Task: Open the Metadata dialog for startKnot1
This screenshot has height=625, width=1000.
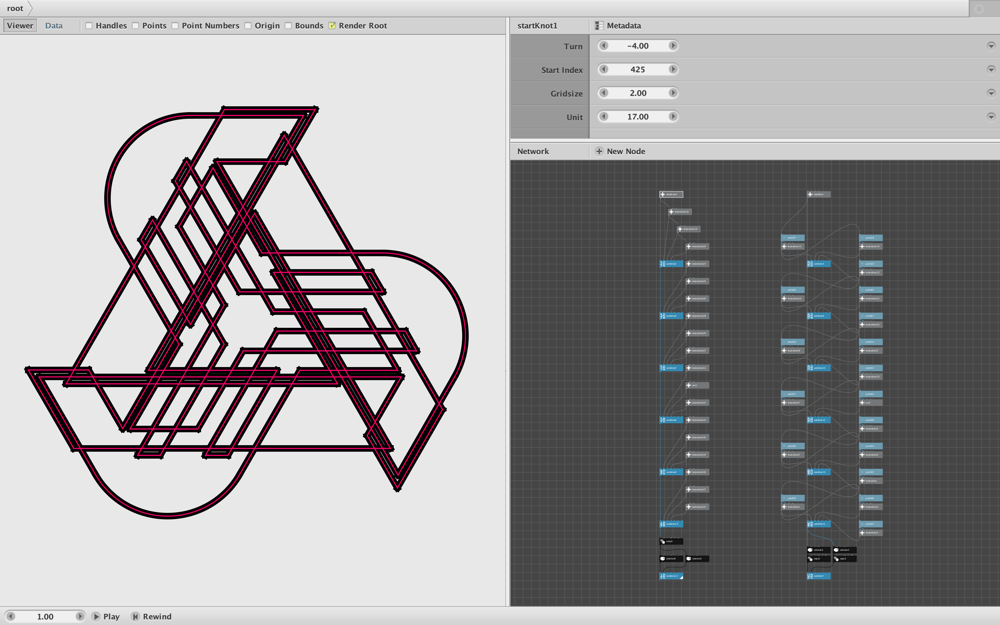Action: pyautogui.click(x=617, y=26)
